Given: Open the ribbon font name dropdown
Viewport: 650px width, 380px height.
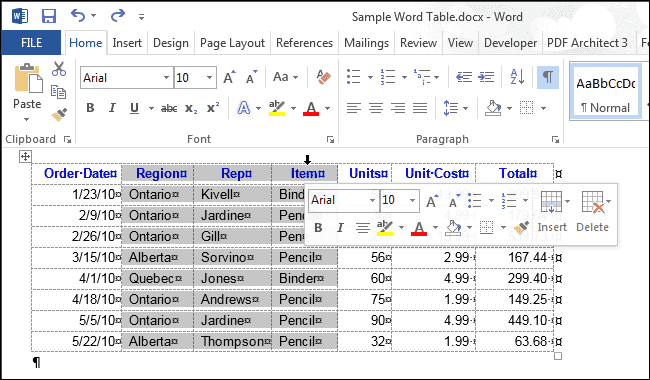Looking at the screenshot, I should 166,77.
